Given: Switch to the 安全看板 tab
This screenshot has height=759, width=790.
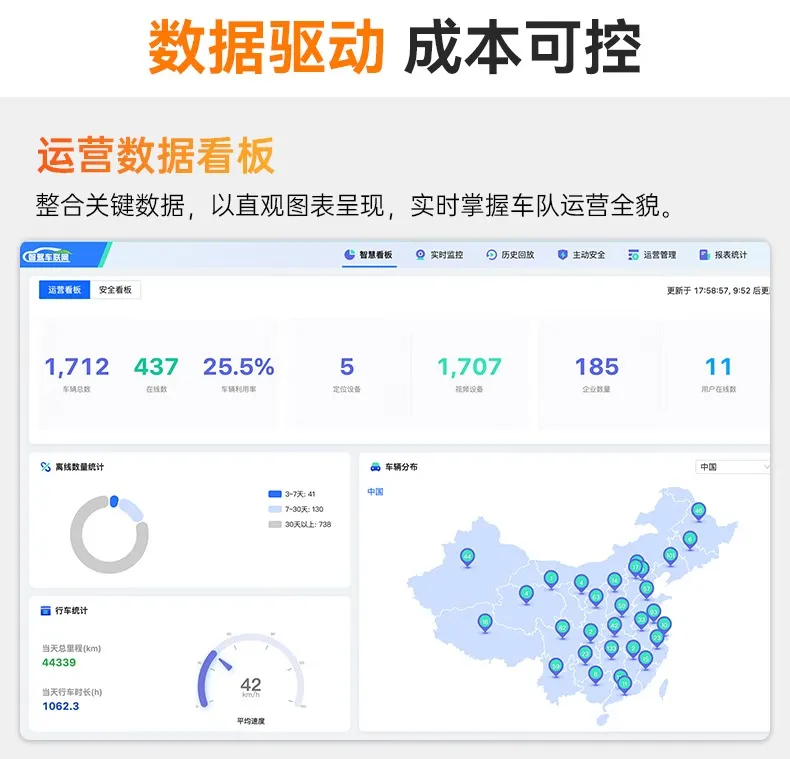Looking at the screenshot, I should pos(116,290).
